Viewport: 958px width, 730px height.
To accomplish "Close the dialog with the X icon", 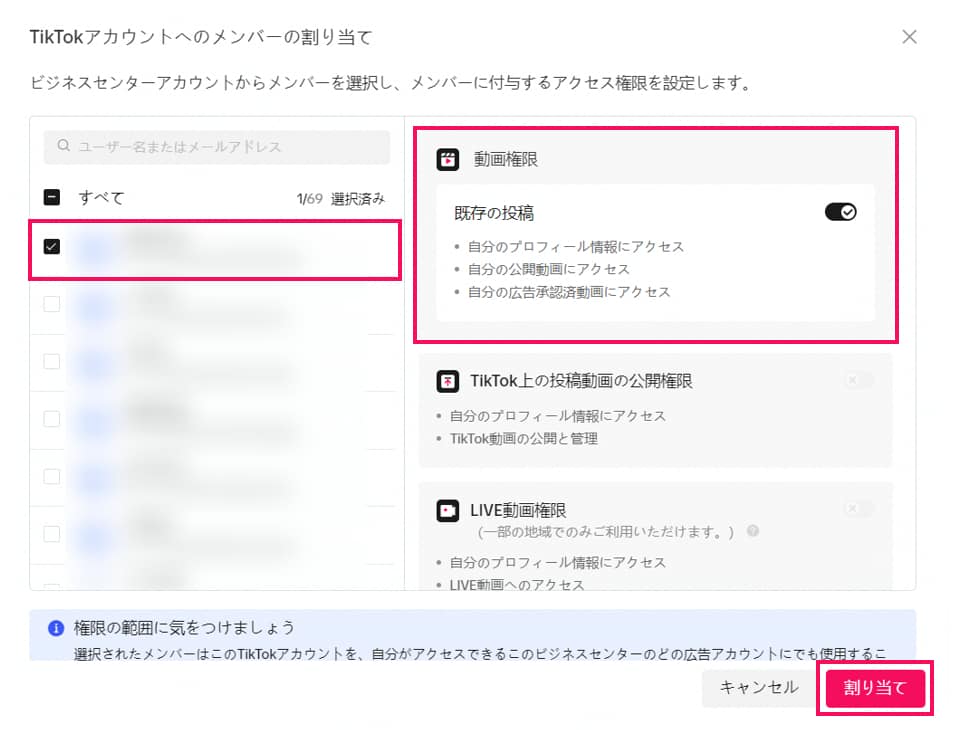I will [909, 37].
